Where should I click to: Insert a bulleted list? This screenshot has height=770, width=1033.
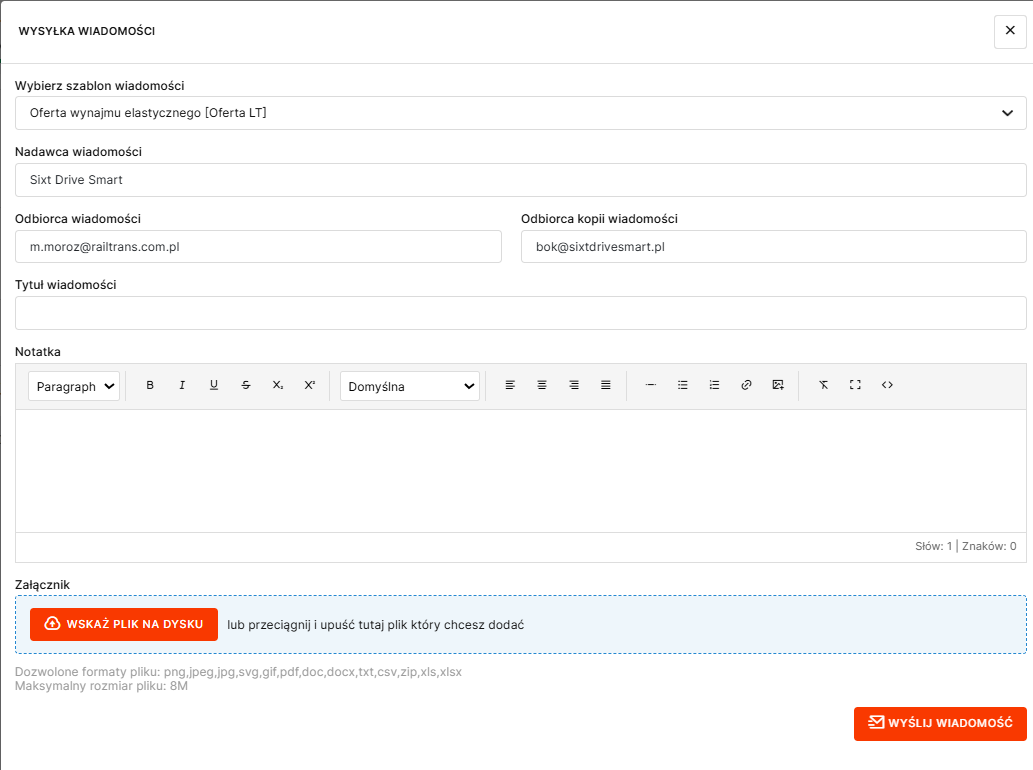point(683,385)
